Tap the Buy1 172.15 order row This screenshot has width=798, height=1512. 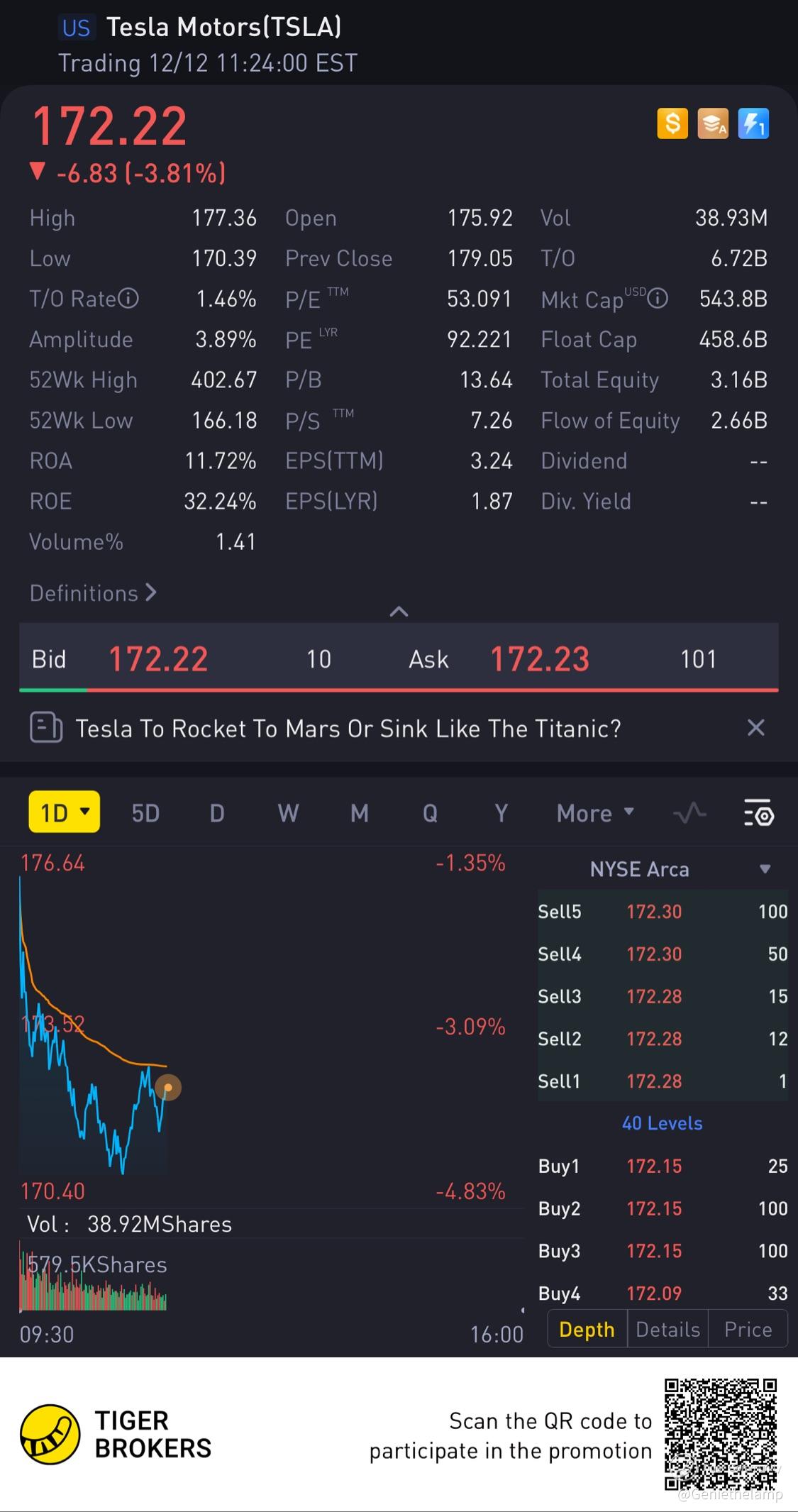(x=663, y=1166)
